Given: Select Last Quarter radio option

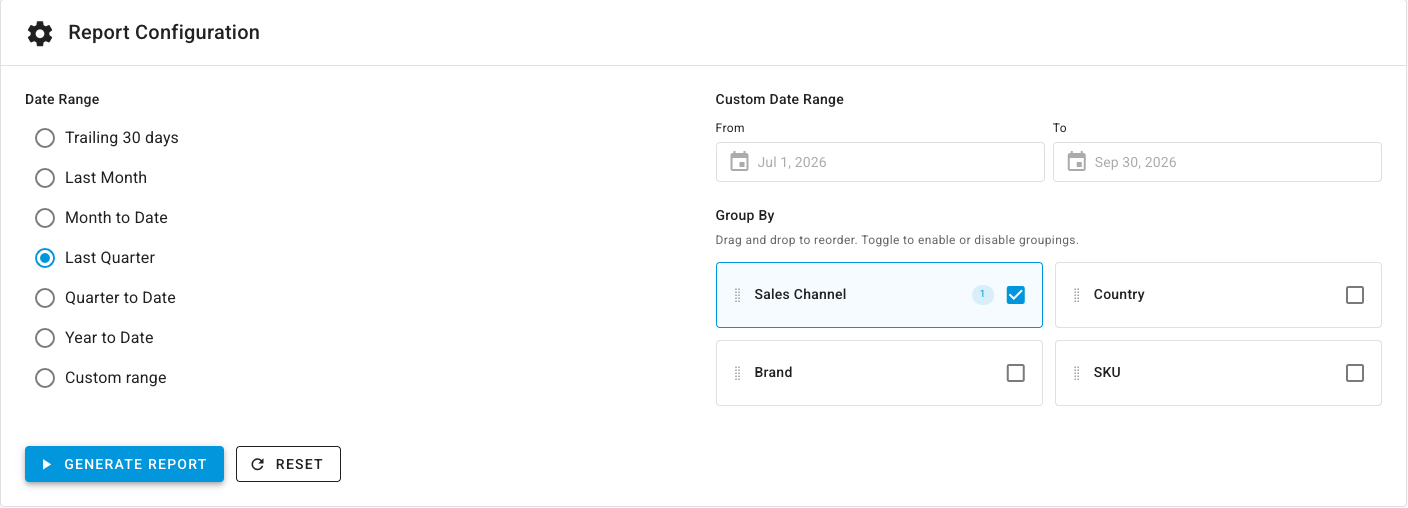Looking at the screenshot, I should 45,258.
